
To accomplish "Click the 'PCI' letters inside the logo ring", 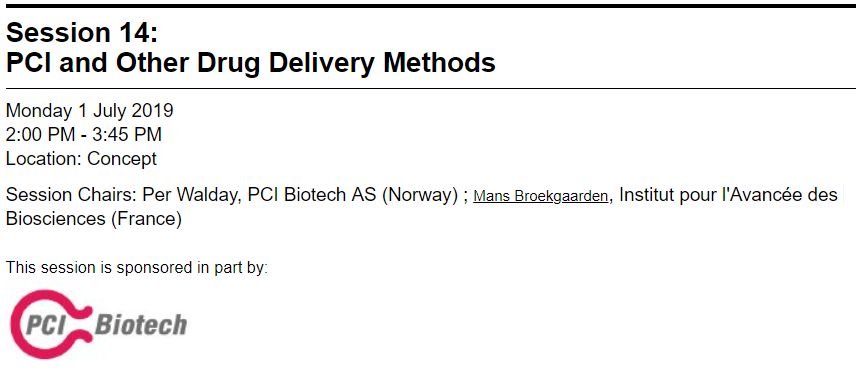I will pyautogui.click(x=46, y=325).
